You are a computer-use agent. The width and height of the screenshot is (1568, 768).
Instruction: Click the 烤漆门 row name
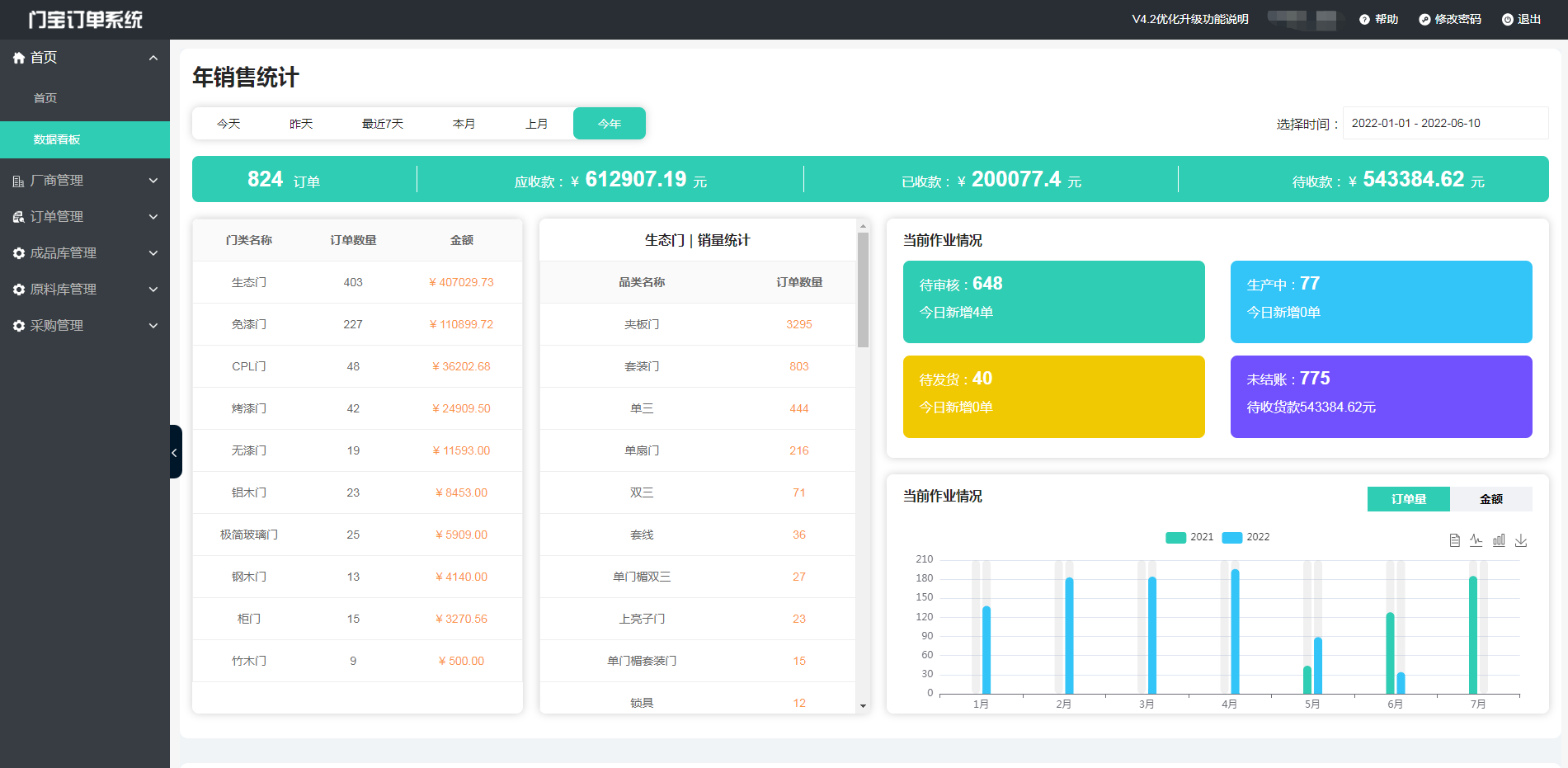pos(249,409)
